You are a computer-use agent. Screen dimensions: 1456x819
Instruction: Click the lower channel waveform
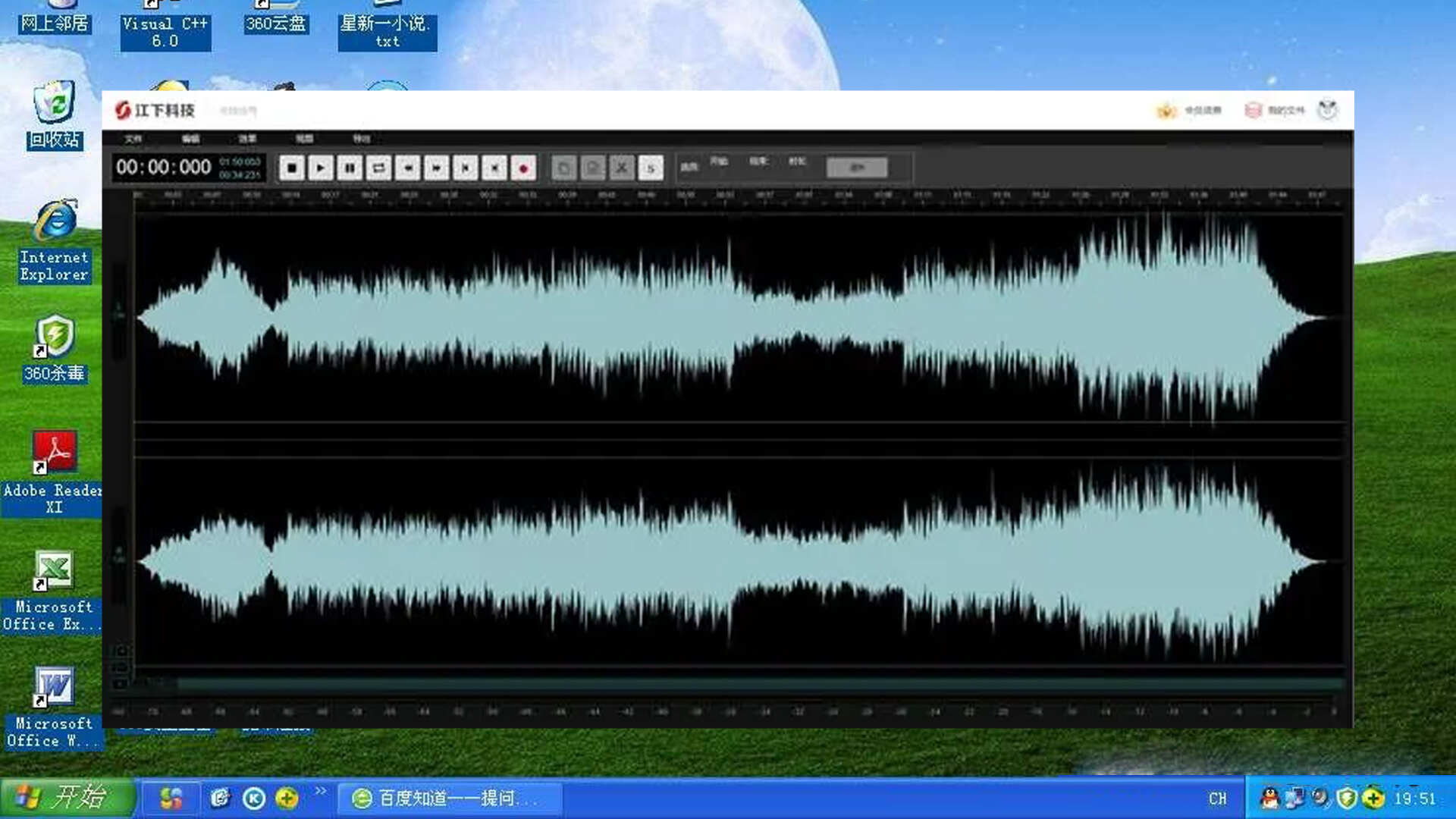tap(739, 562)
